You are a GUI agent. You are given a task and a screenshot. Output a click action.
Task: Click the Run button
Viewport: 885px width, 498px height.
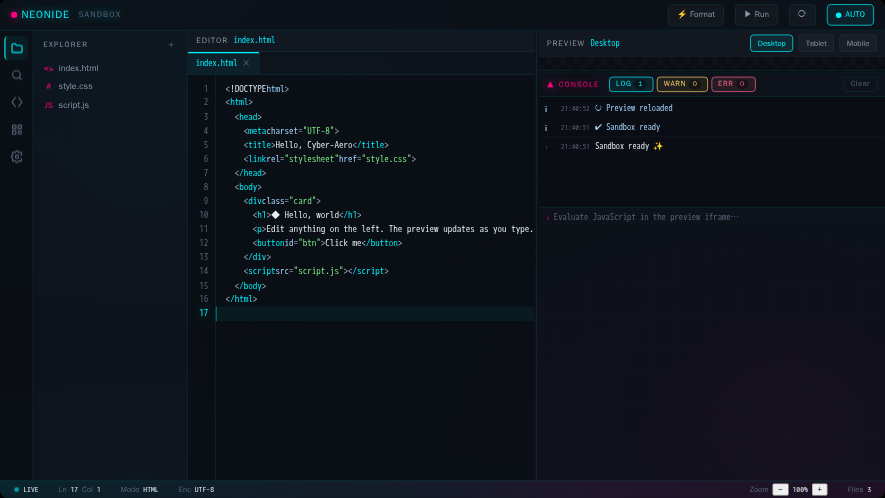756,15
